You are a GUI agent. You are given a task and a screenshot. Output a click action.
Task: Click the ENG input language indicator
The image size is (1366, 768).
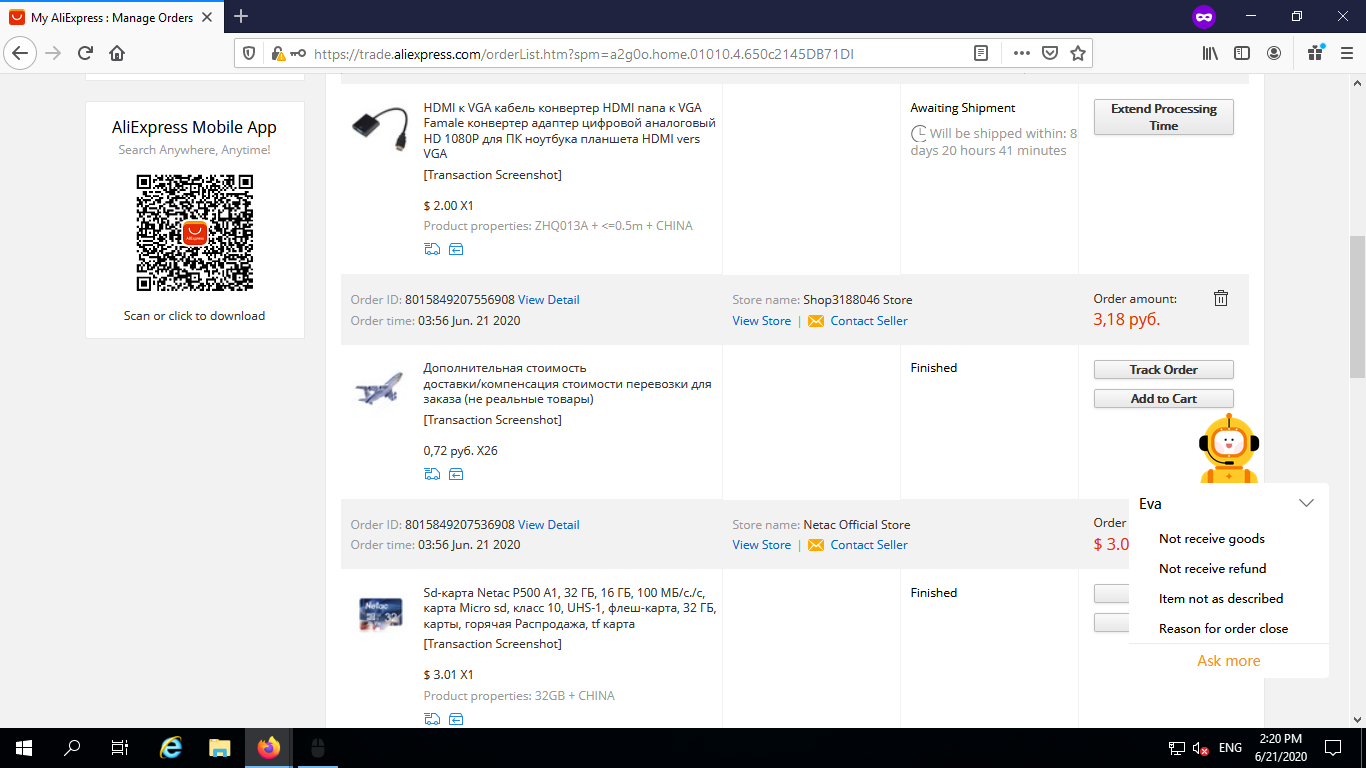pyautogui.click(x=1231, y=748)
